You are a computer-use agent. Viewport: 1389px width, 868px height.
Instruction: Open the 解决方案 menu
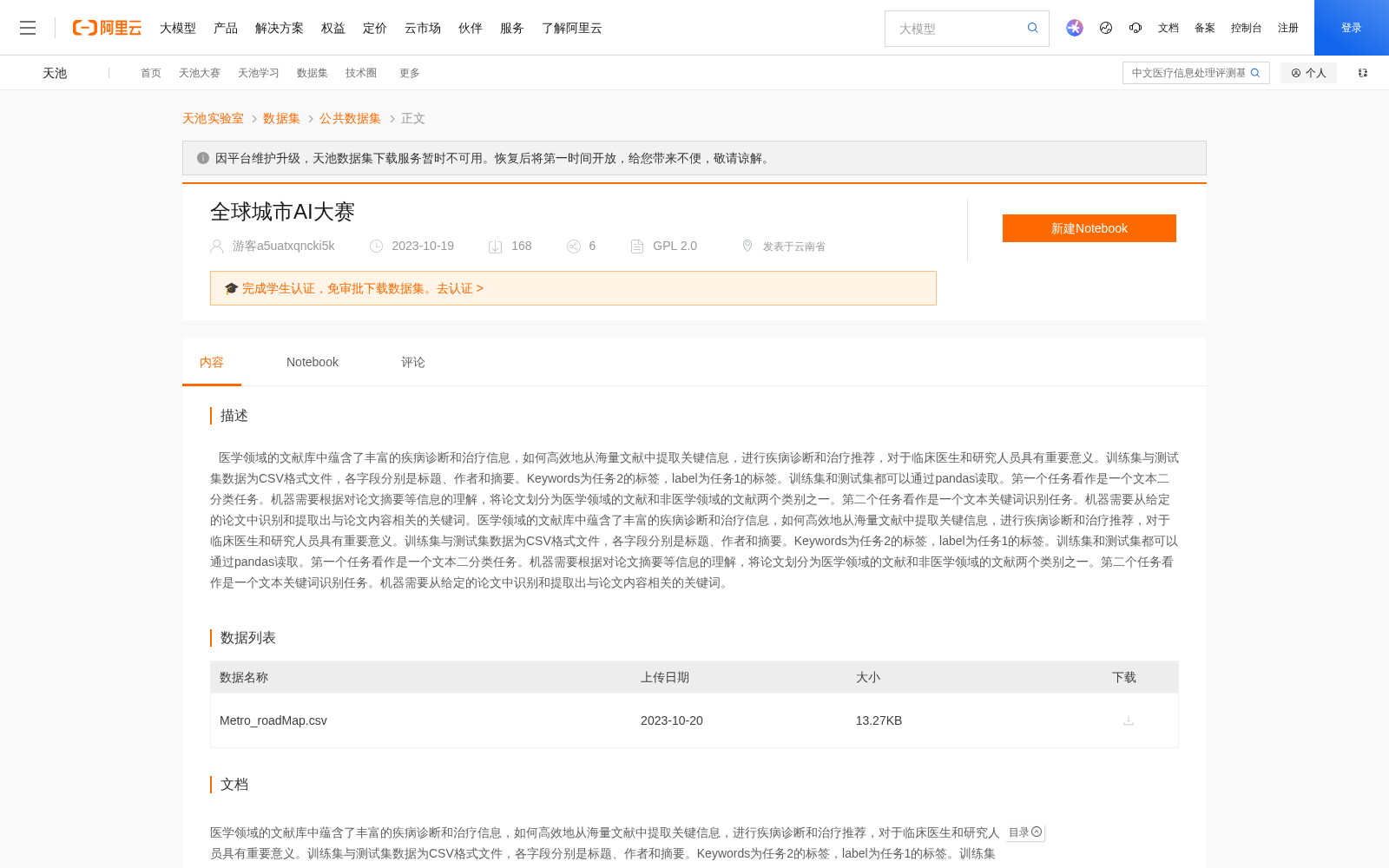click(x=280, y=28)
